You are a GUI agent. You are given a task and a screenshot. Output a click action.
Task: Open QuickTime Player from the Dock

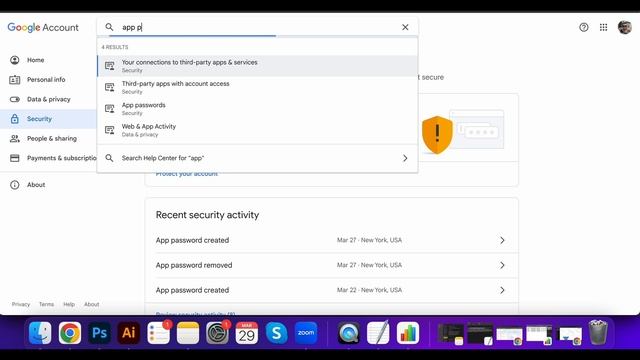349,333
